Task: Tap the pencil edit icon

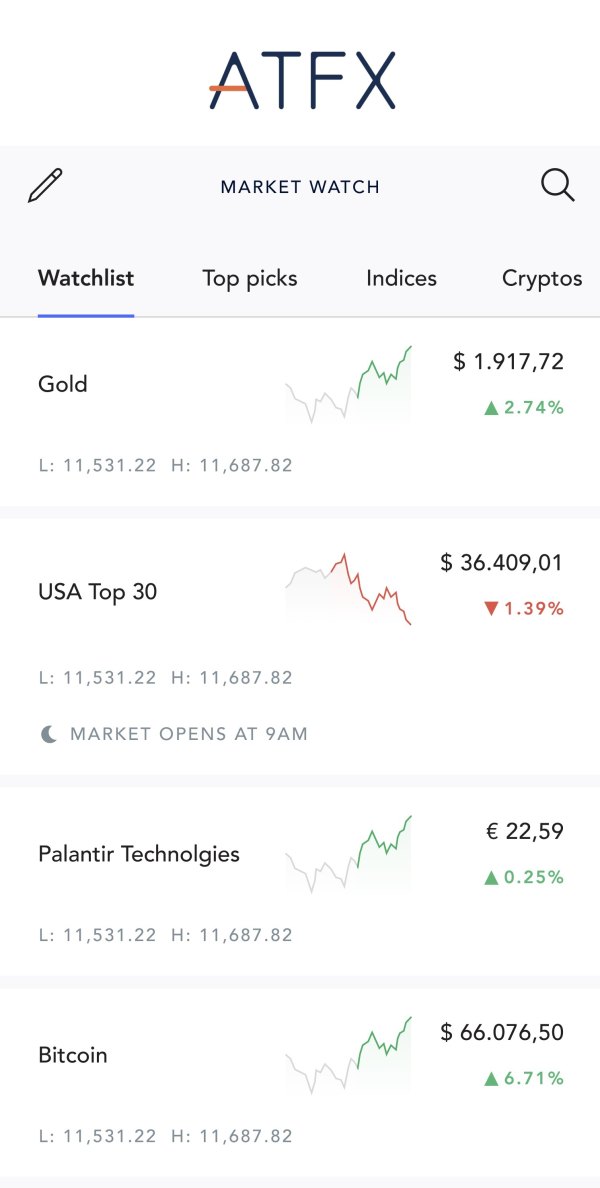Action: pos(45,186)
